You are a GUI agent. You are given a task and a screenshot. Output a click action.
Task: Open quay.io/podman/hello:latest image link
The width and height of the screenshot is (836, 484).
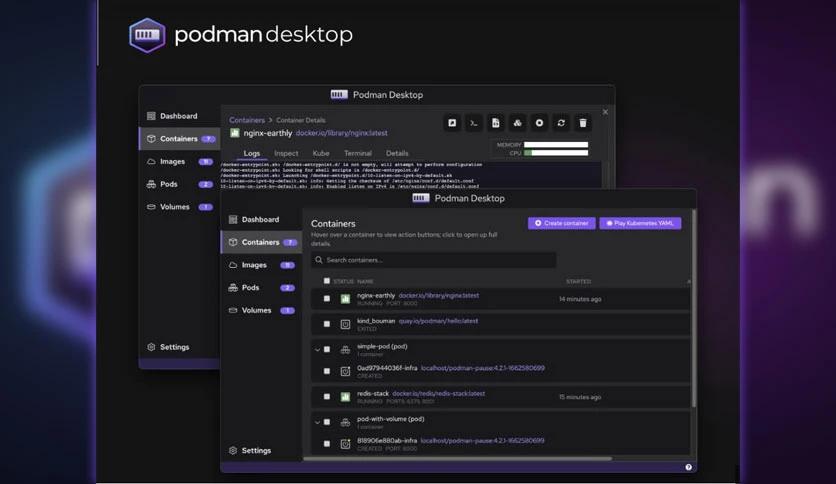coord(438,321)
